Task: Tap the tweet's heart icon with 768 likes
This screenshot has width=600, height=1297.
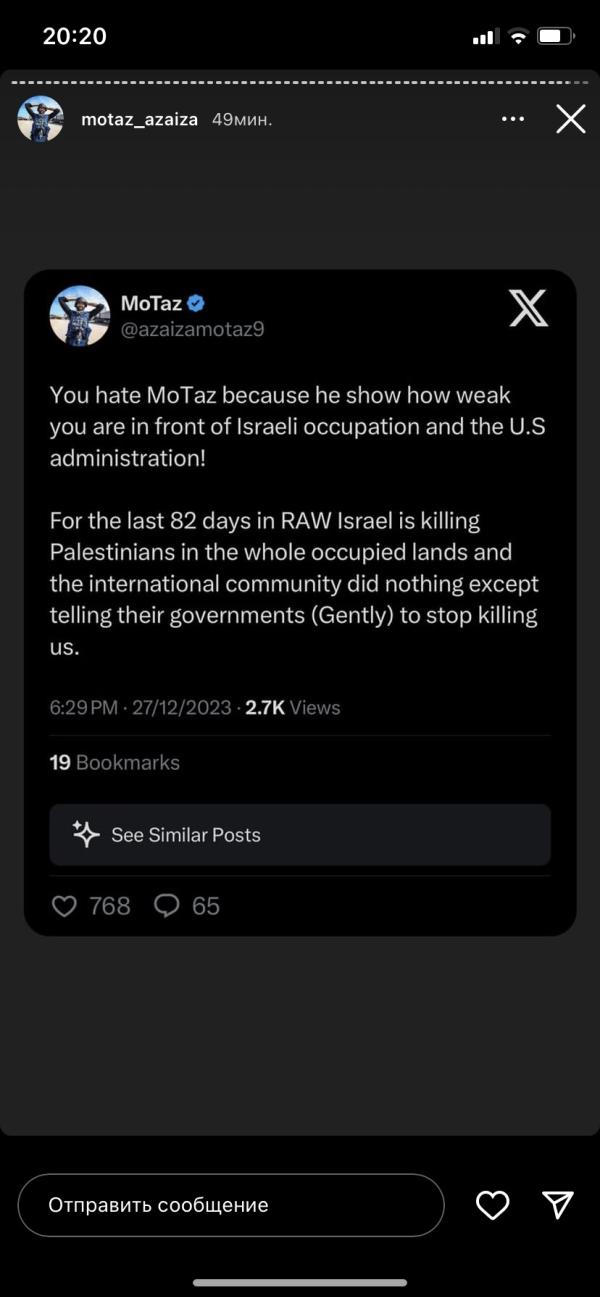Action: (64, 906)
